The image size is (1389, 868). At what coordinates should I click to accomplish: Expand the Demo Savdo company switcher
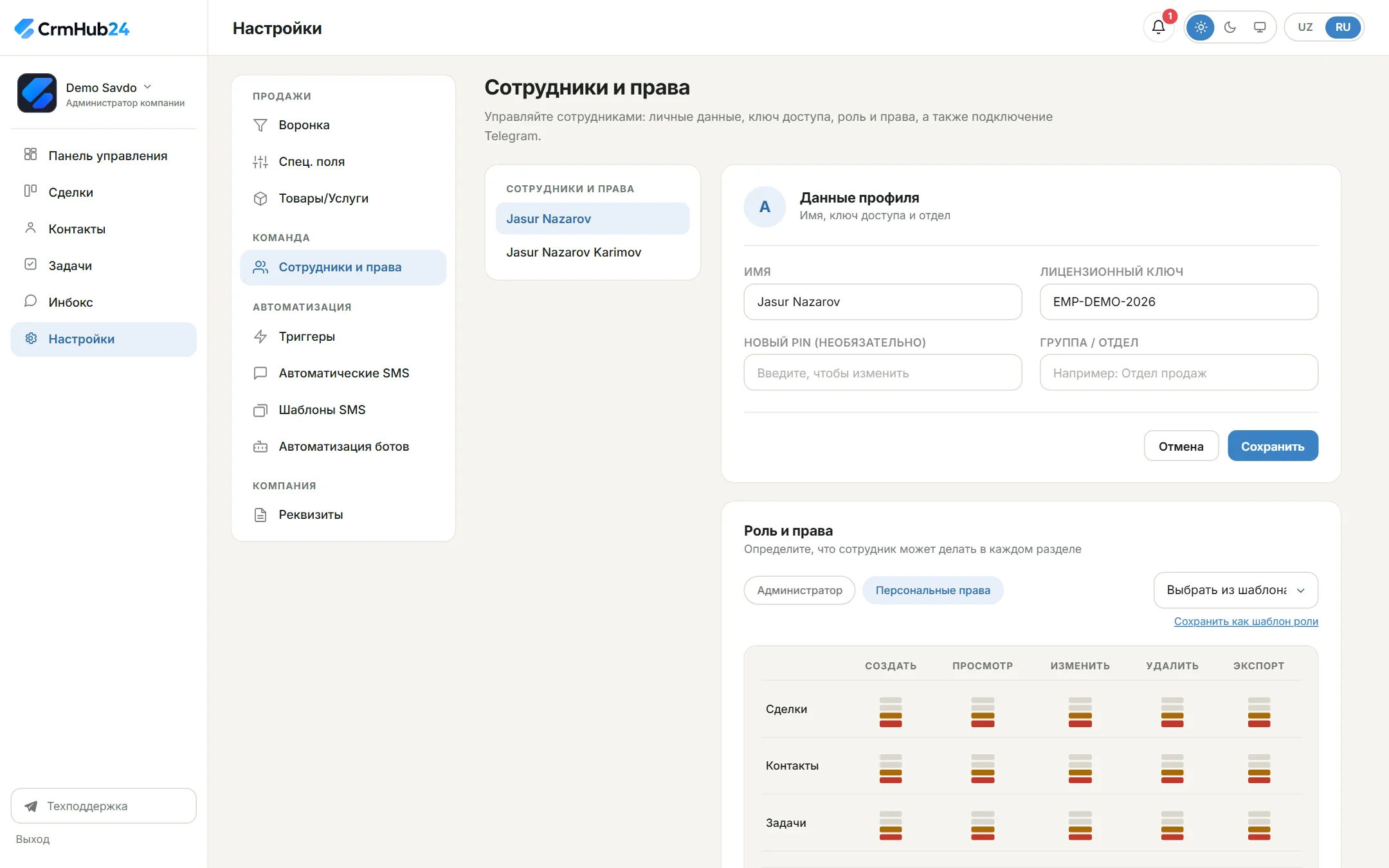point(104,93)
